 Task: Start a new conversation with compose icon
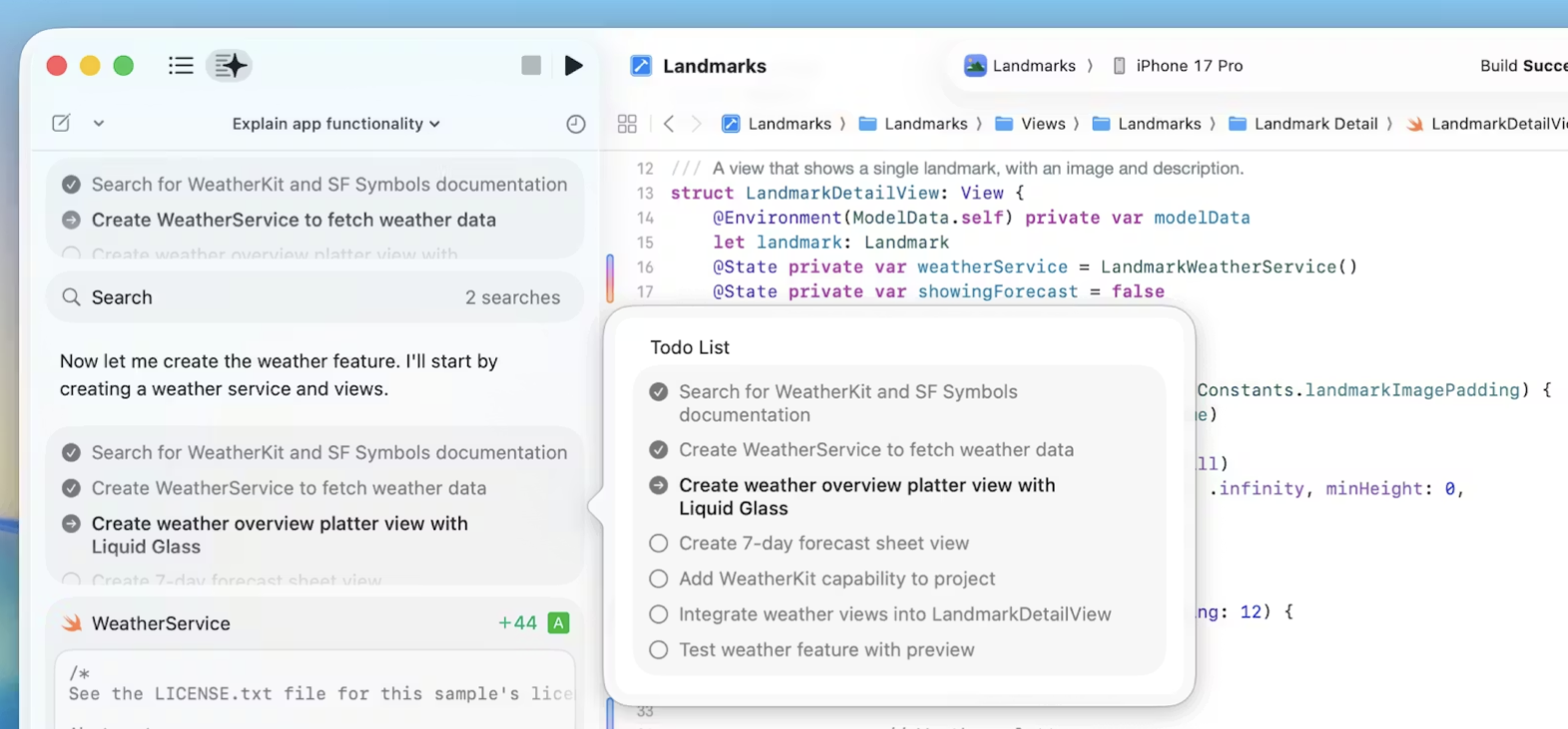(61, 124)
